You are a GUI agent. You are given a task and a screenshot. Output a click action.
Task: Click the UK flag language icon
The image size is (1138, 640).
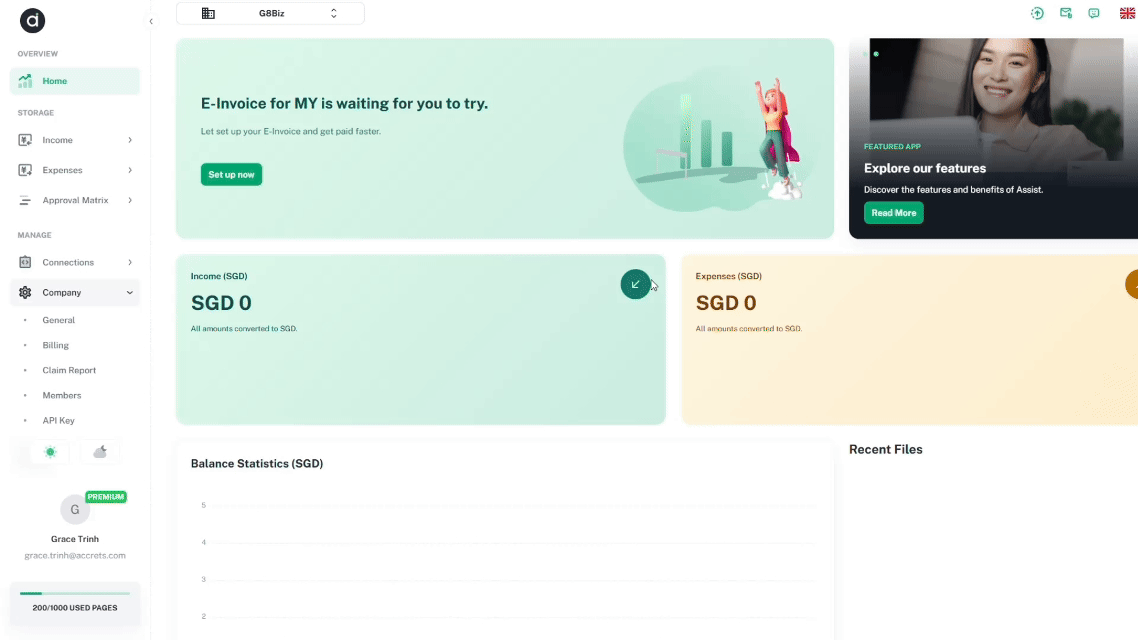(x=1127, y=13)
